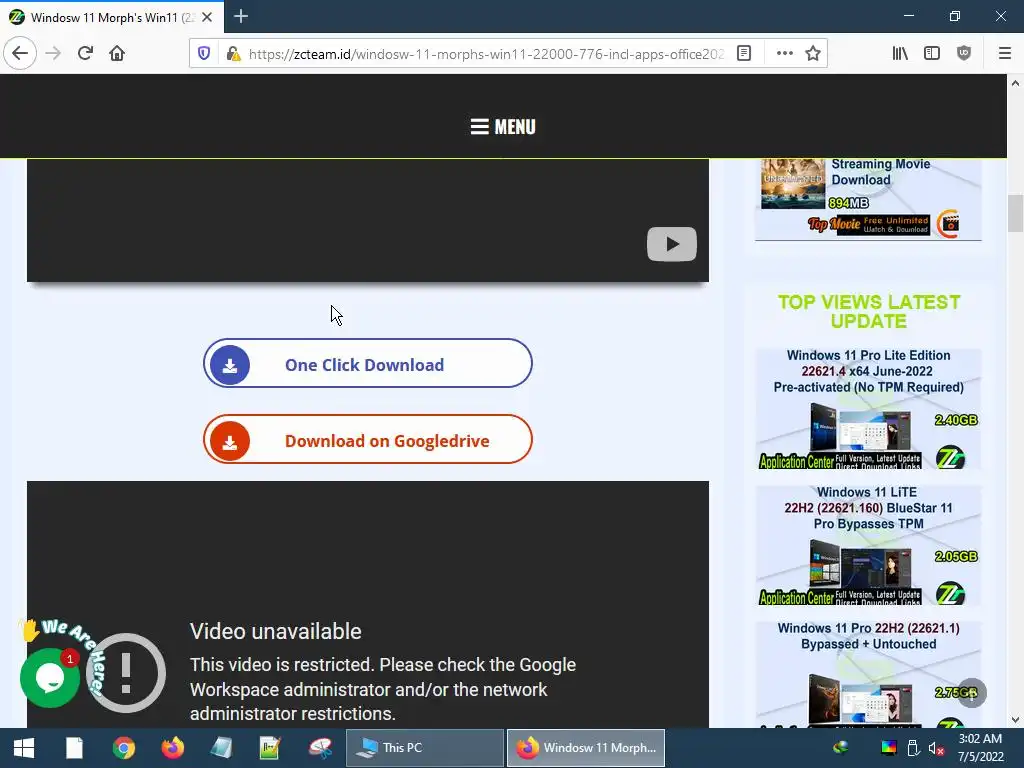The image size is (1024, 768).
Task: Open a new browser tab
Action: point(241,16)
